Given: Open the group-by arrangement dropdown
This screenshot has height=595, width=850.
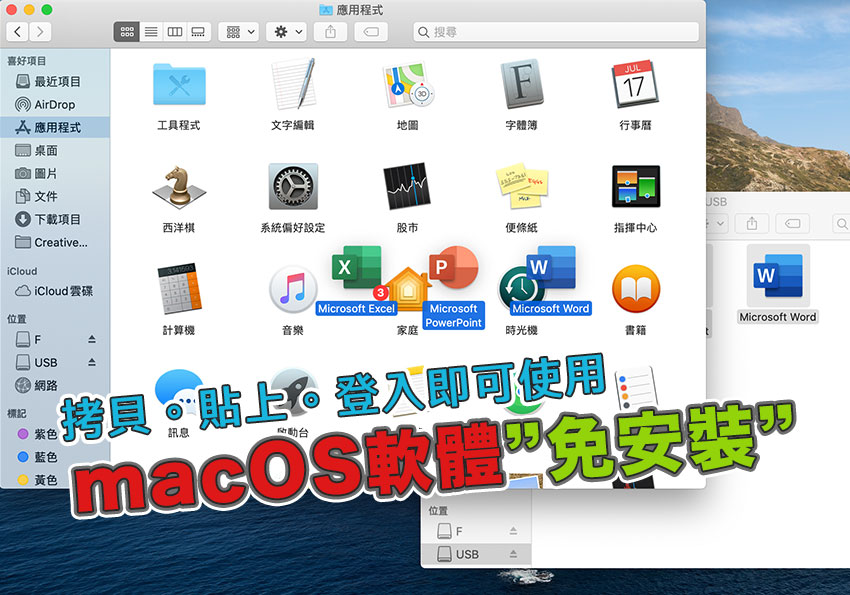Looking at the screenshot, I should [239, 32].
